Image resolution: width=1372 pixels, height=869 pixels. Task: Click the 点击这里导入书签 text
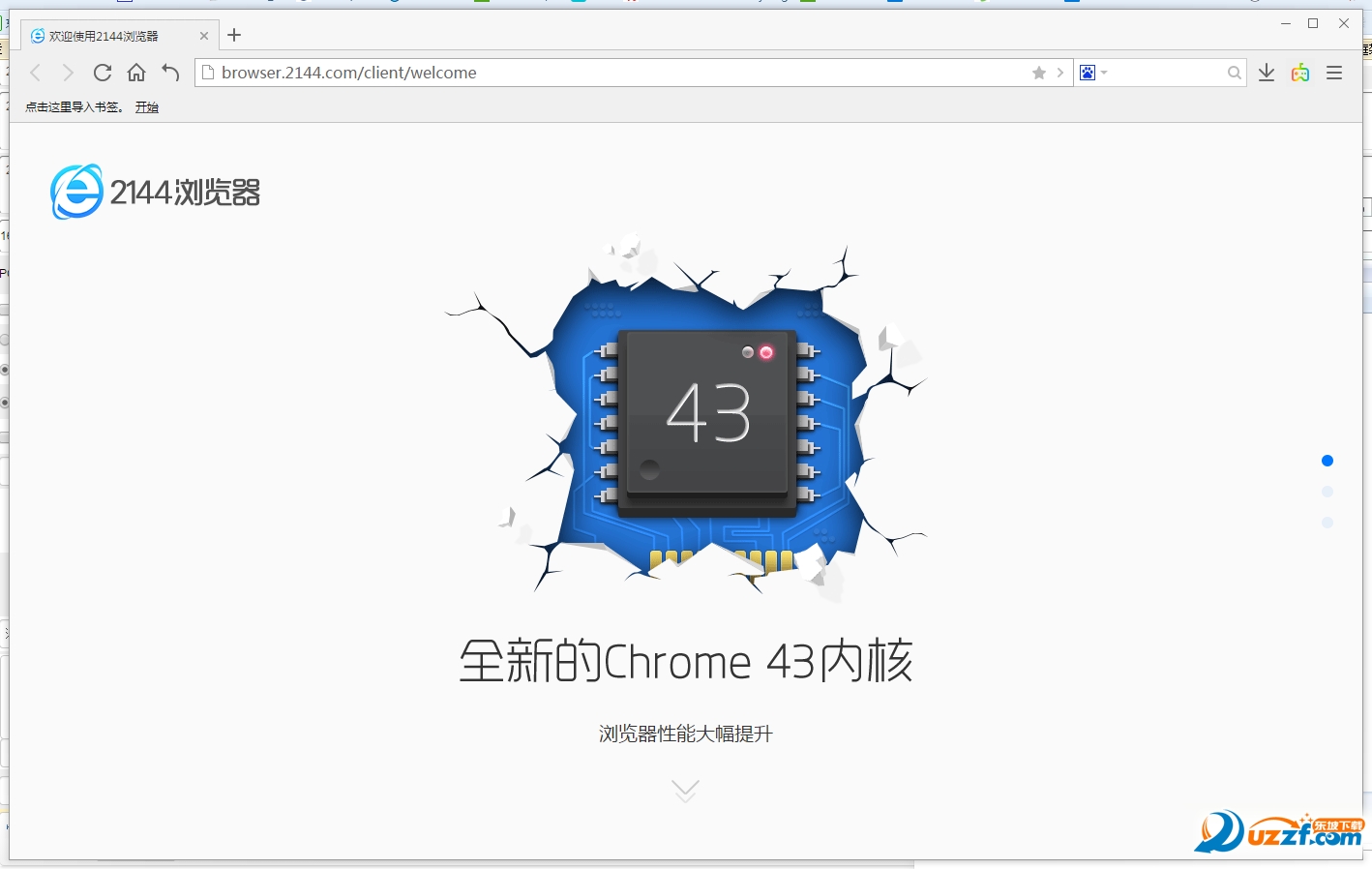coord(74,107)
